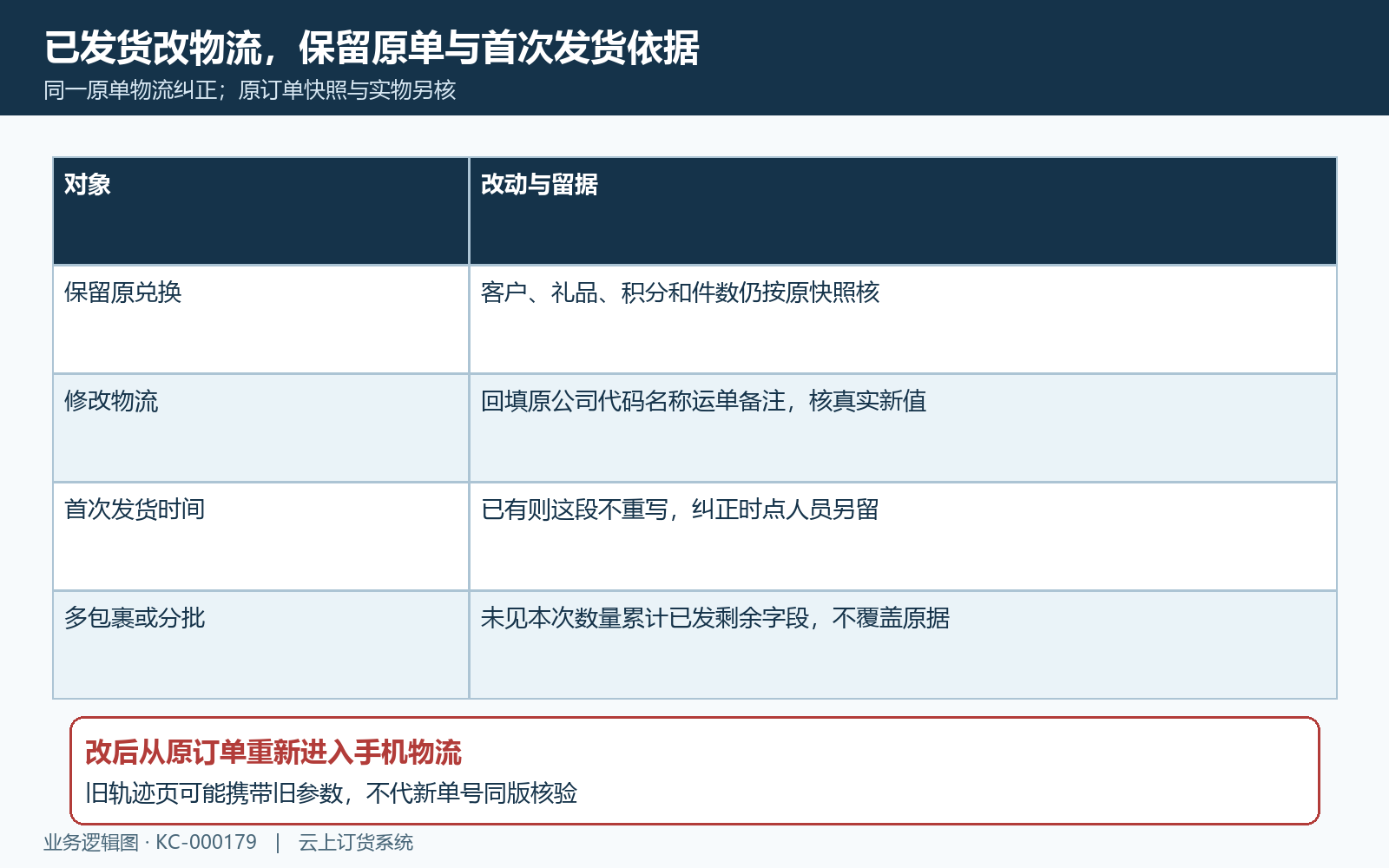Select the cell 已有则这段不重写，纠正时点人员另留

click(x=903, y=536)
